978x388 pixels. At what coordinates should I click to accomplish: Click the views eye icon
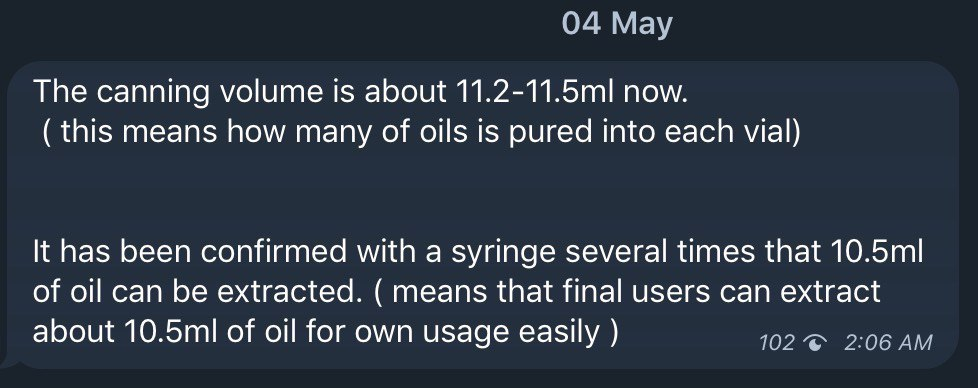815,342
